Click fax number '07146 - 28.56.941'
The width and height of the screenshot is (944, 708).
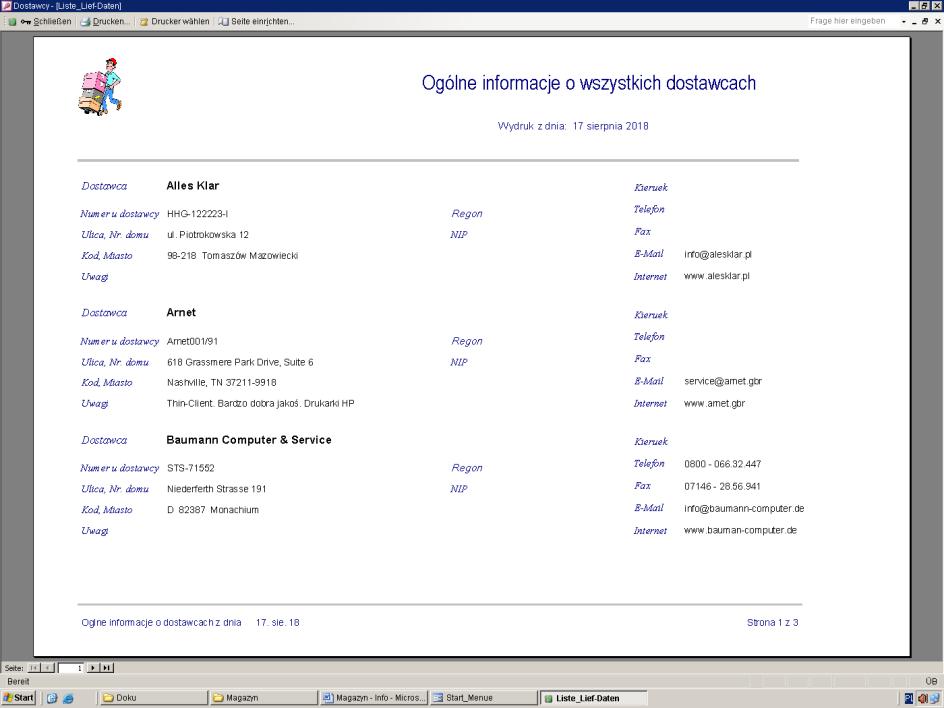[x=722, y=486]
